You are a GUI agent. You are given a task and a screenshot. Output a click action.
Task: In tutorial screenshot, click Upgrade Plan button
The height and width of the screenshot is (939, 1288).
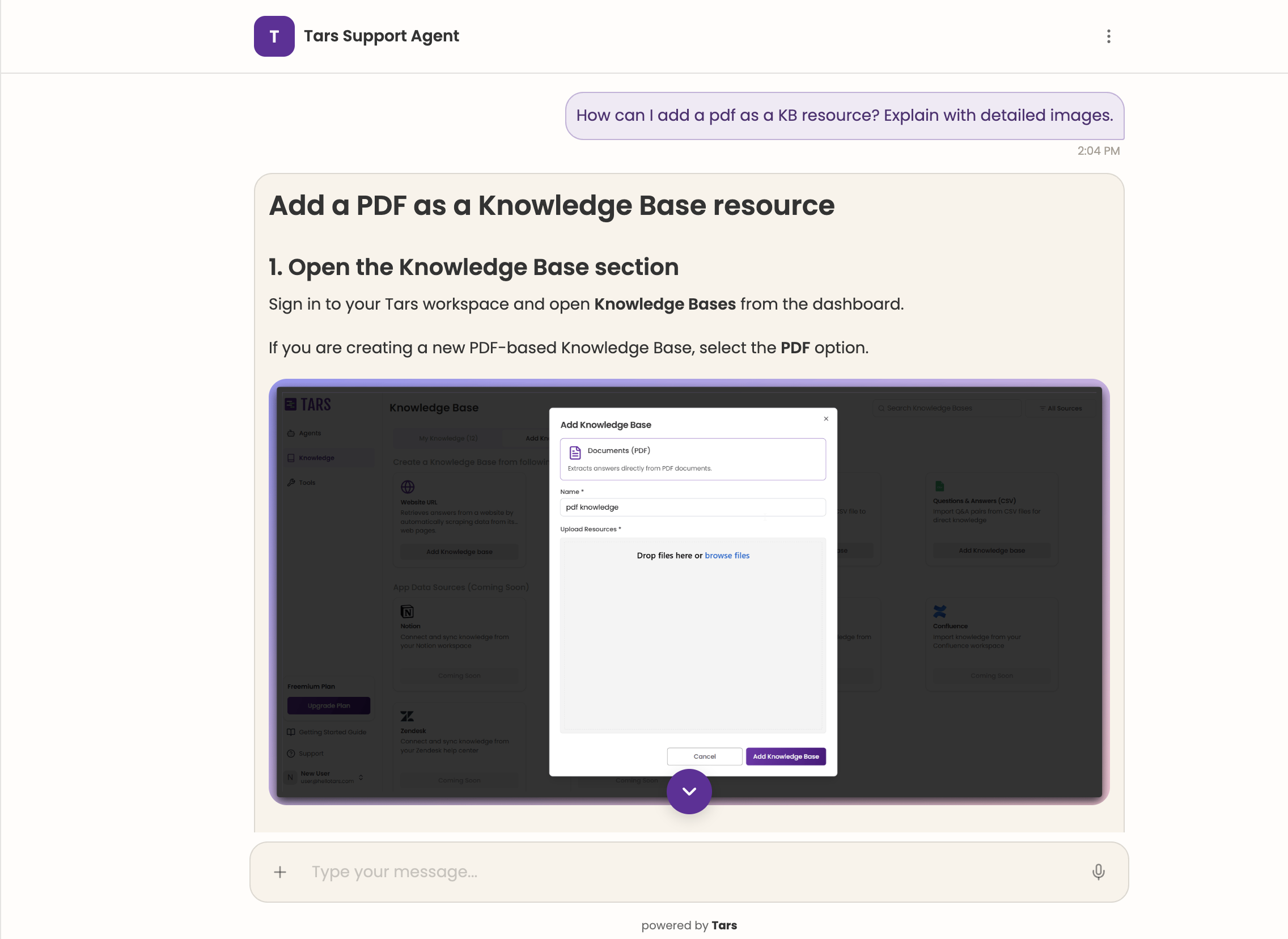pyautogui.click(x=328, y=706)
